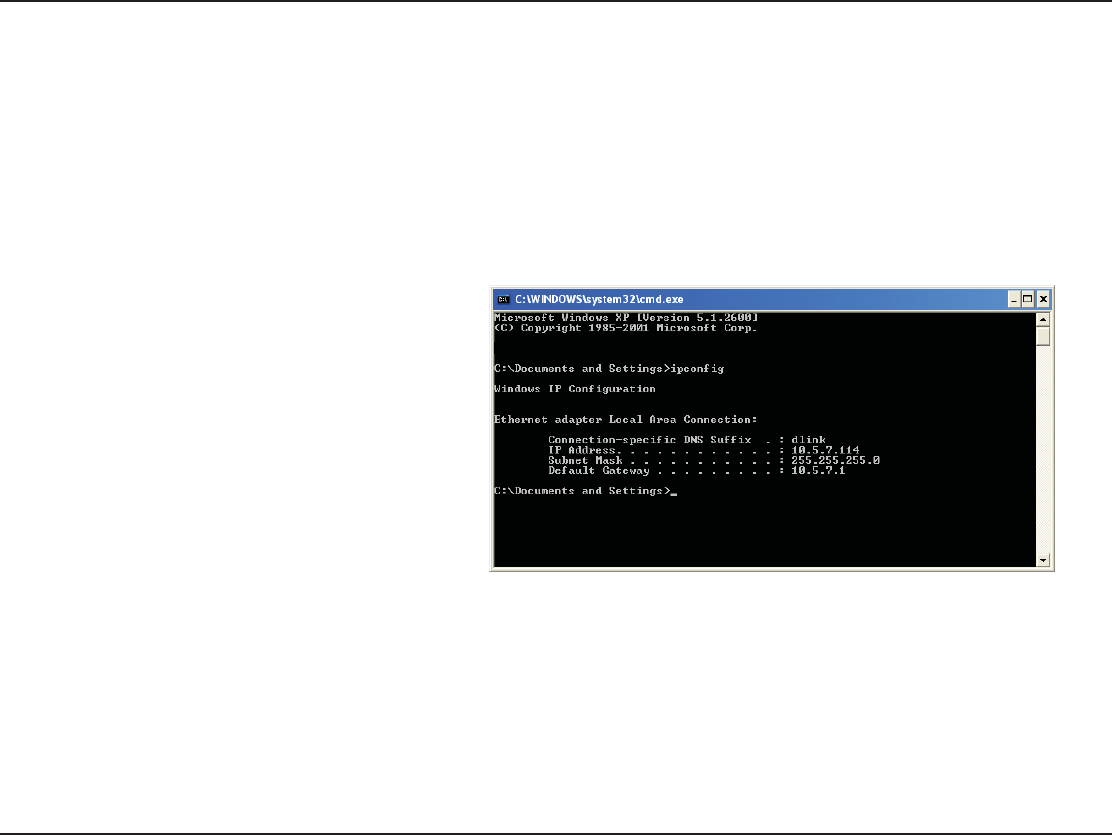Close the cmd.exe window

pyautogui.click(x=1043, y=299)
